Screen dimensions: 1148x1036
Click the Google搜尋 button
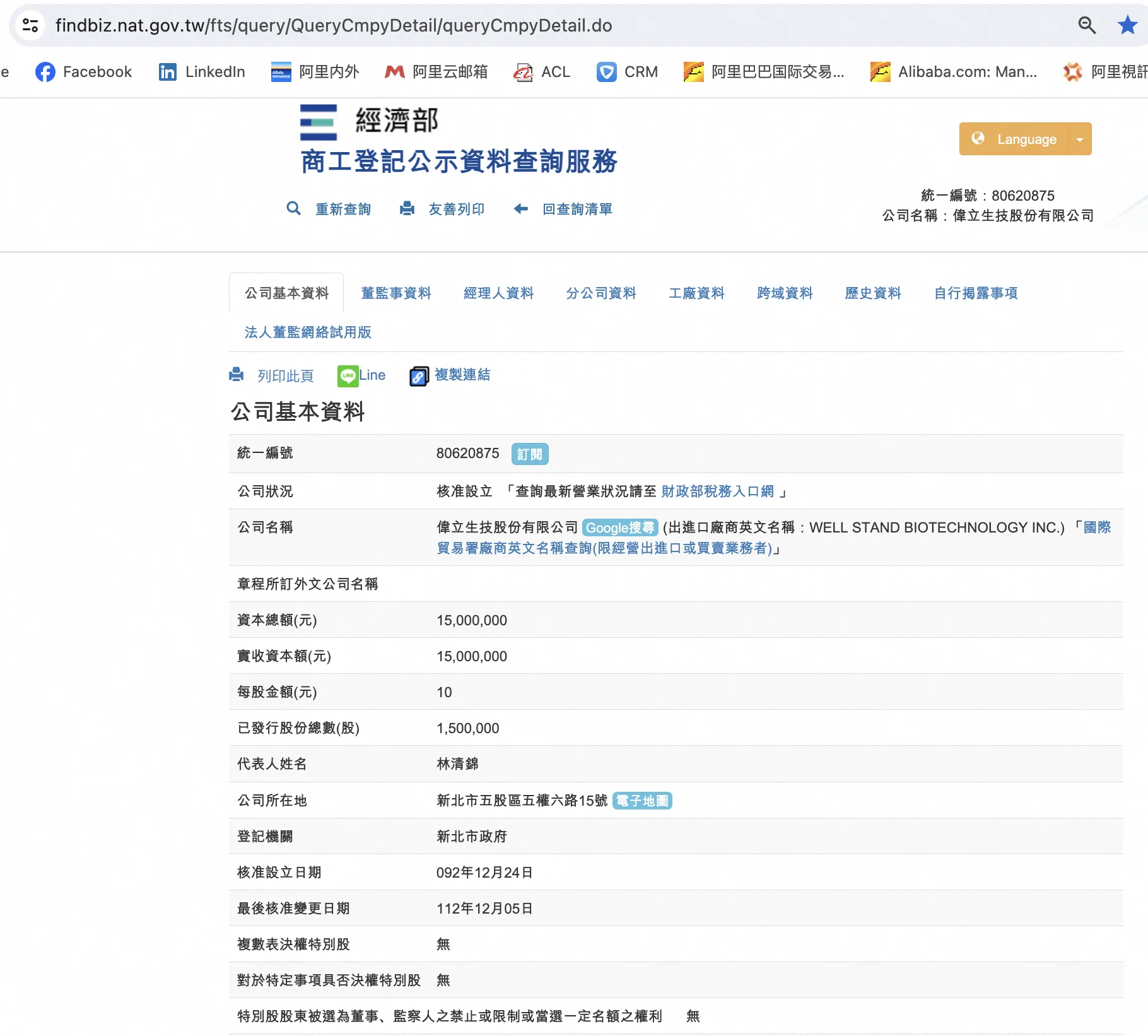coord(619,528)
